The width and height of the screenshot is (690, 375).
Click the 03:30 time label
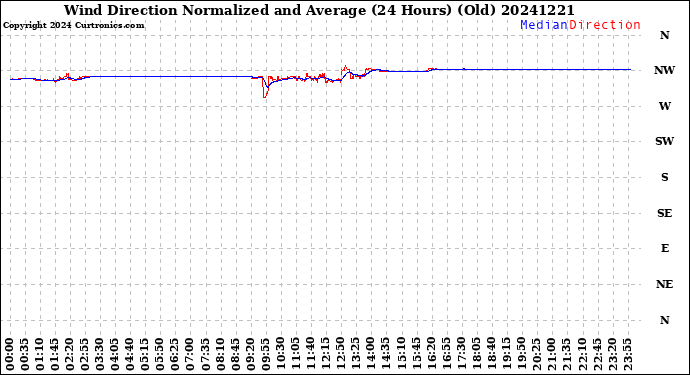[100, 355]
